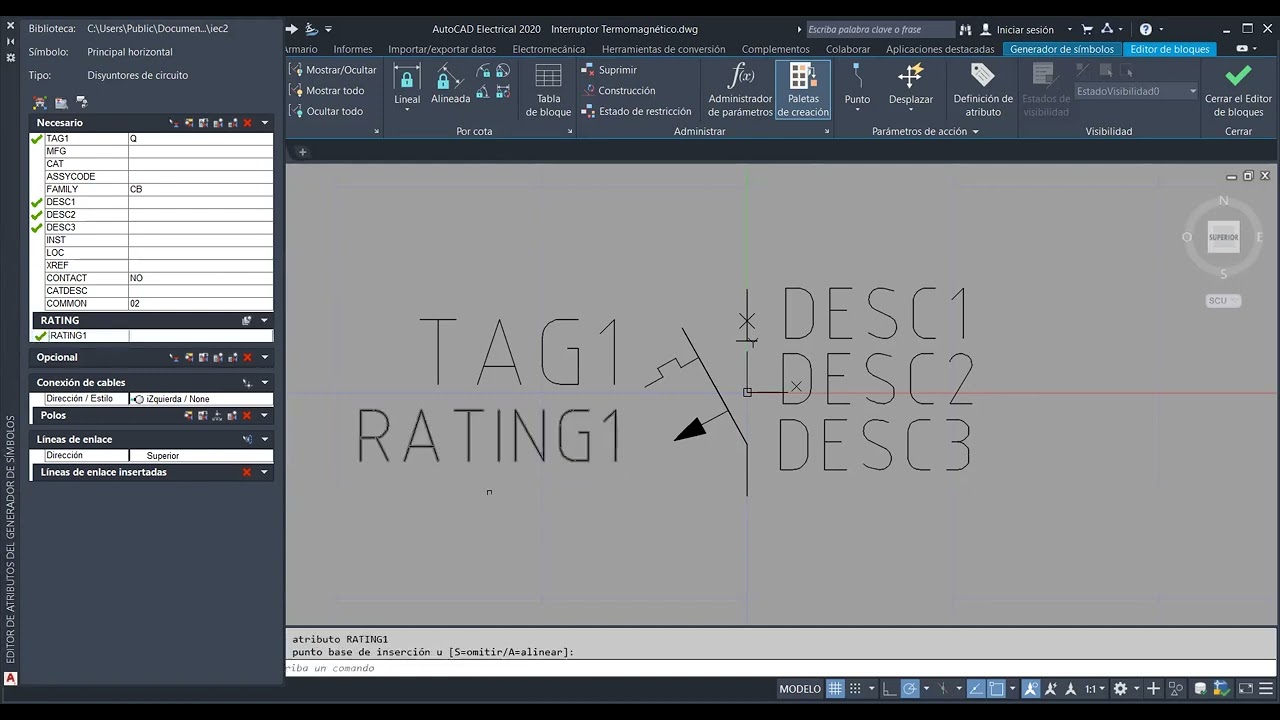1280x720 pixels.
Task: Open Herramientas de conversión tab
Action: click(x=664, y=49)
